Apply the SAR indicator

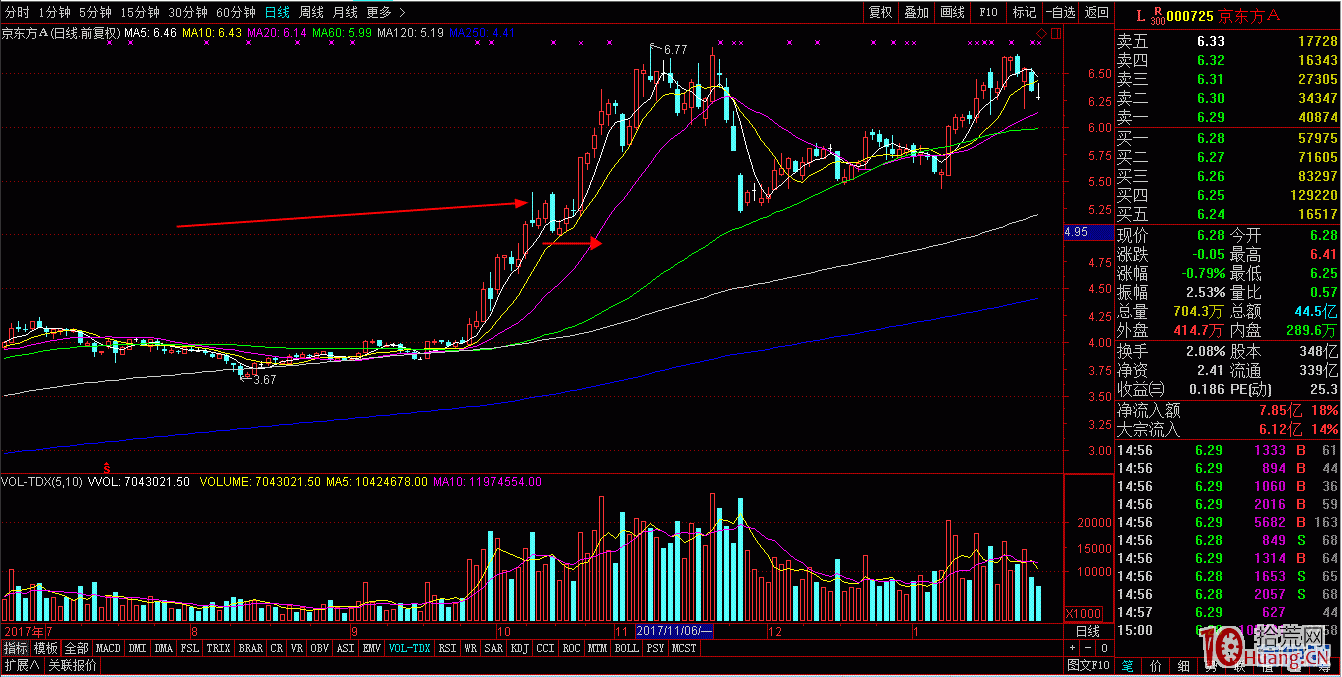[494, 648]
